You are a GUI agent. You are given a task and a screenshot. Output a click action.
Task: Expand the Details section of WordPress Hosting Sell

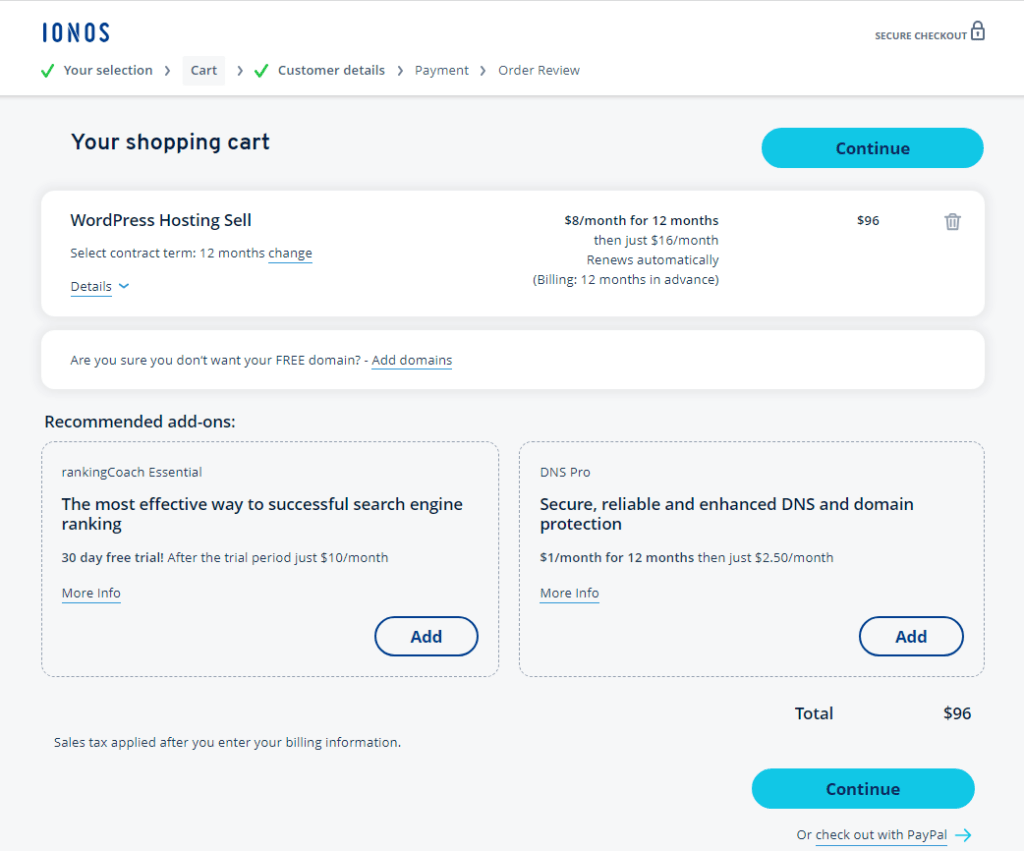89,286
